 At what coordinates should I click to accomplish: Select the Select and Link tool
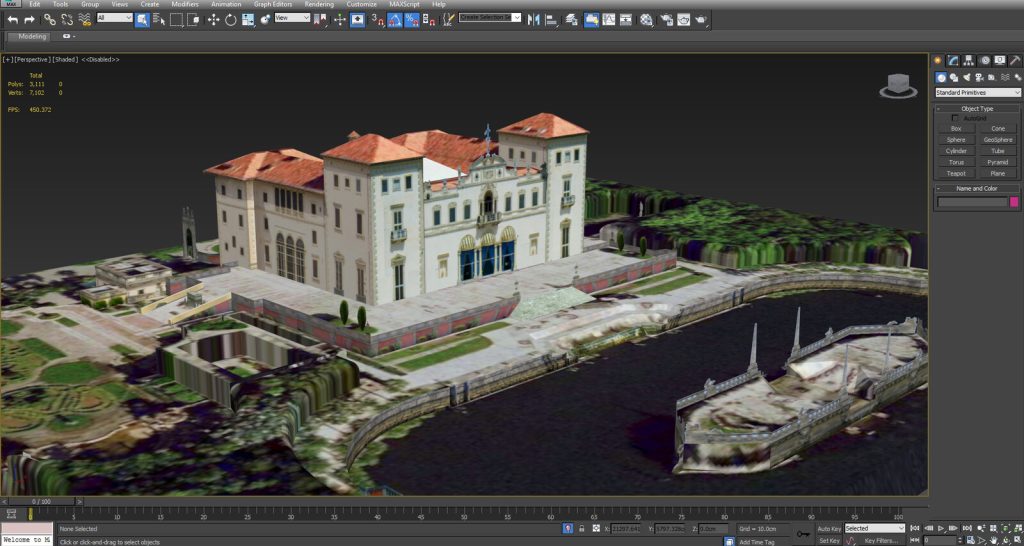[x=49, y=19]
